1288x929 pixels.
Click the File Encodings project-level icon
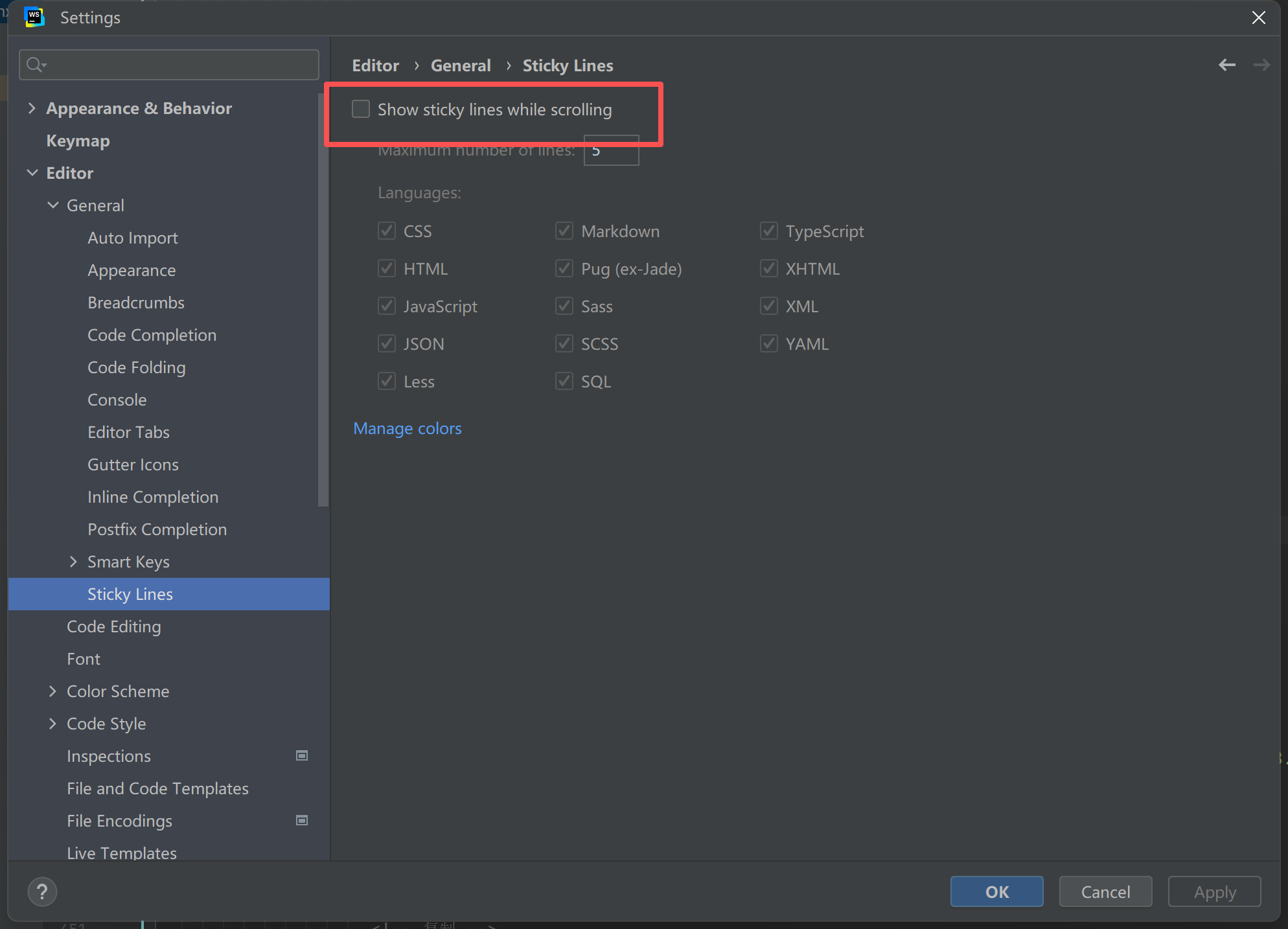coord(302,820)
